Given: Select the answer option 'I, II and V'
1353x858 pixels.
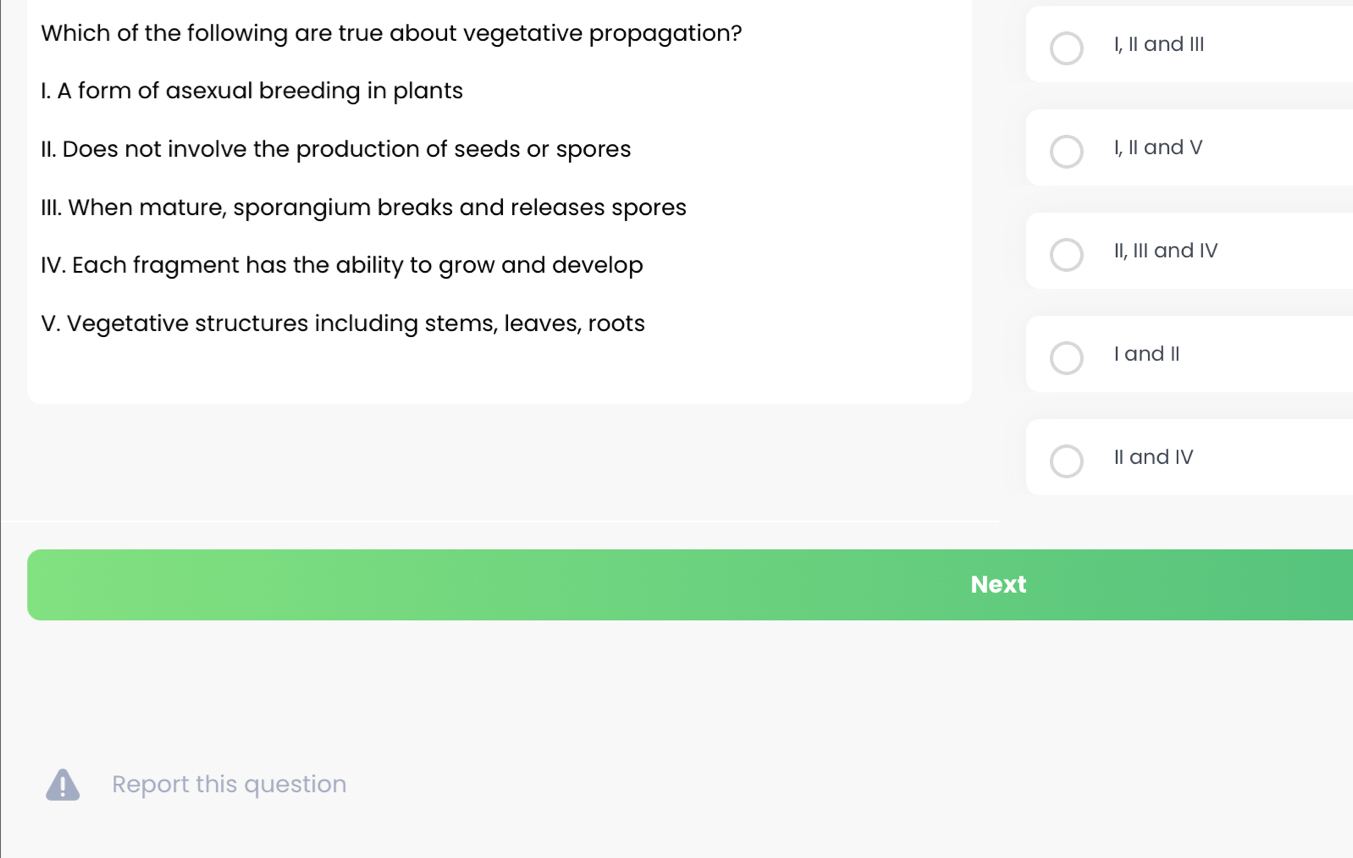Looking at the screenshot, I should click(x=1067, y=151).
